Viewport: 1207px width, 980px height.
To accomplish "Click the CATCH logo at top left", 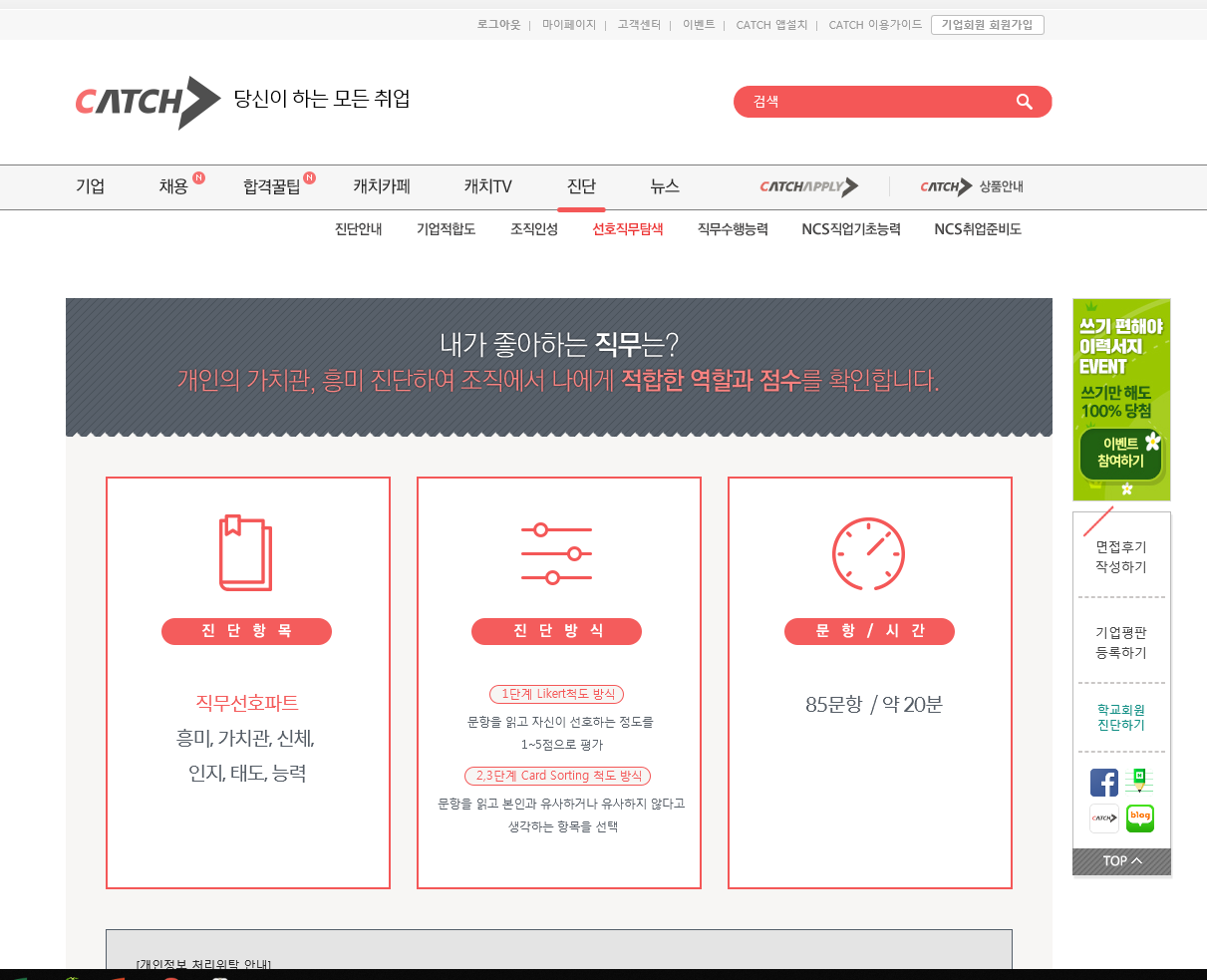I will coord(148,102).
